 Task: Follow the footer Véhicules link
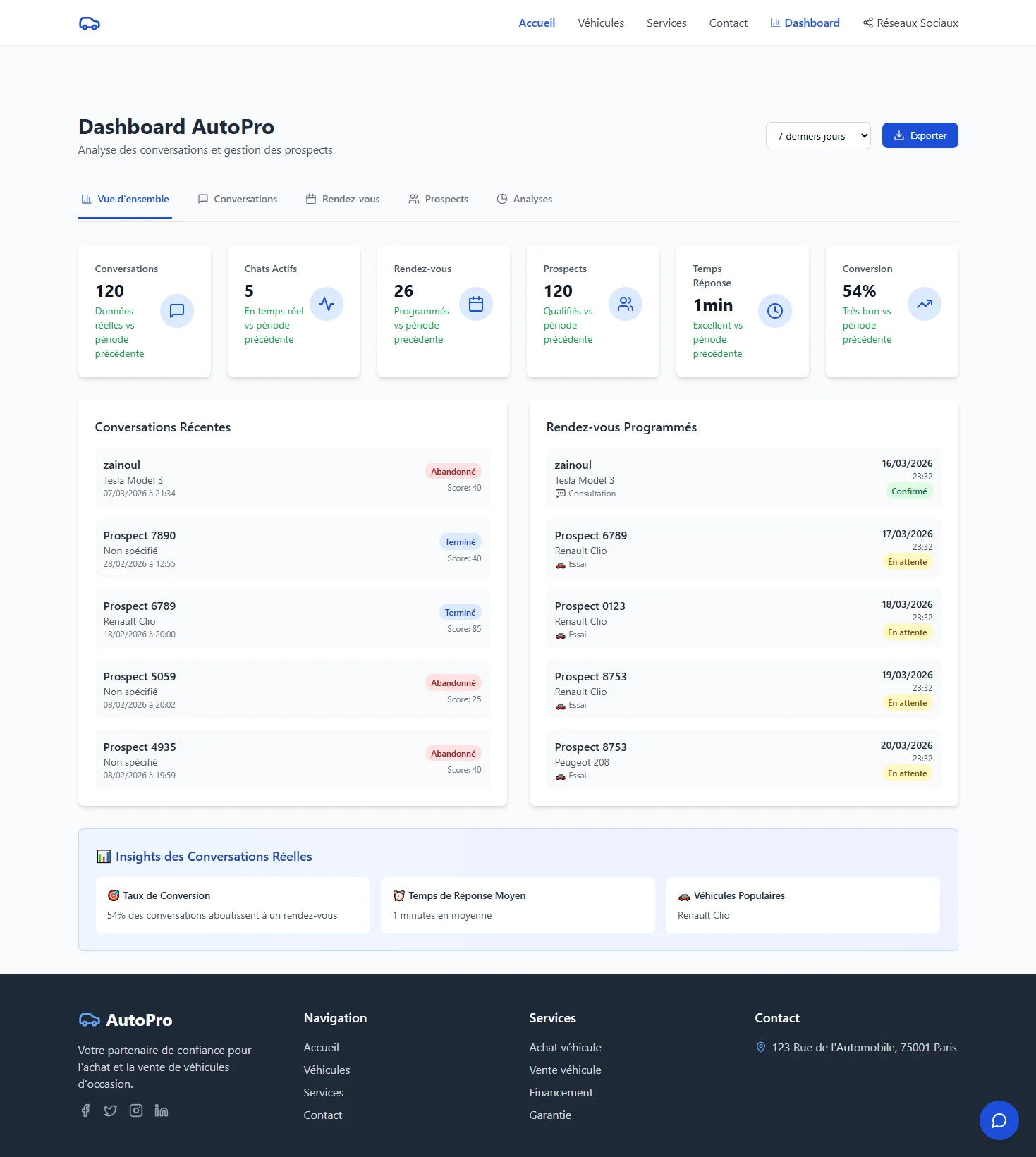click(327, 1070)
